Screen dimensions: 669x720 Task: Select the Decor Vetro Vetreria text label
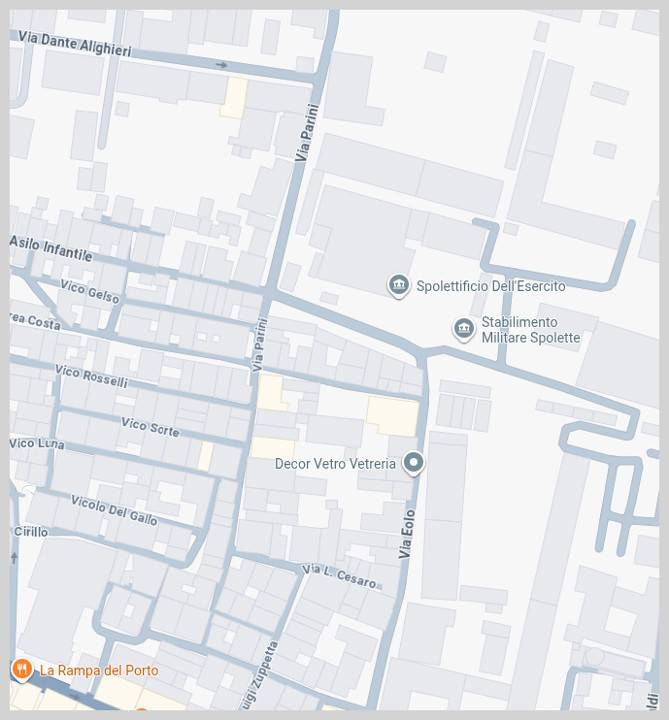tap(335, 464)
